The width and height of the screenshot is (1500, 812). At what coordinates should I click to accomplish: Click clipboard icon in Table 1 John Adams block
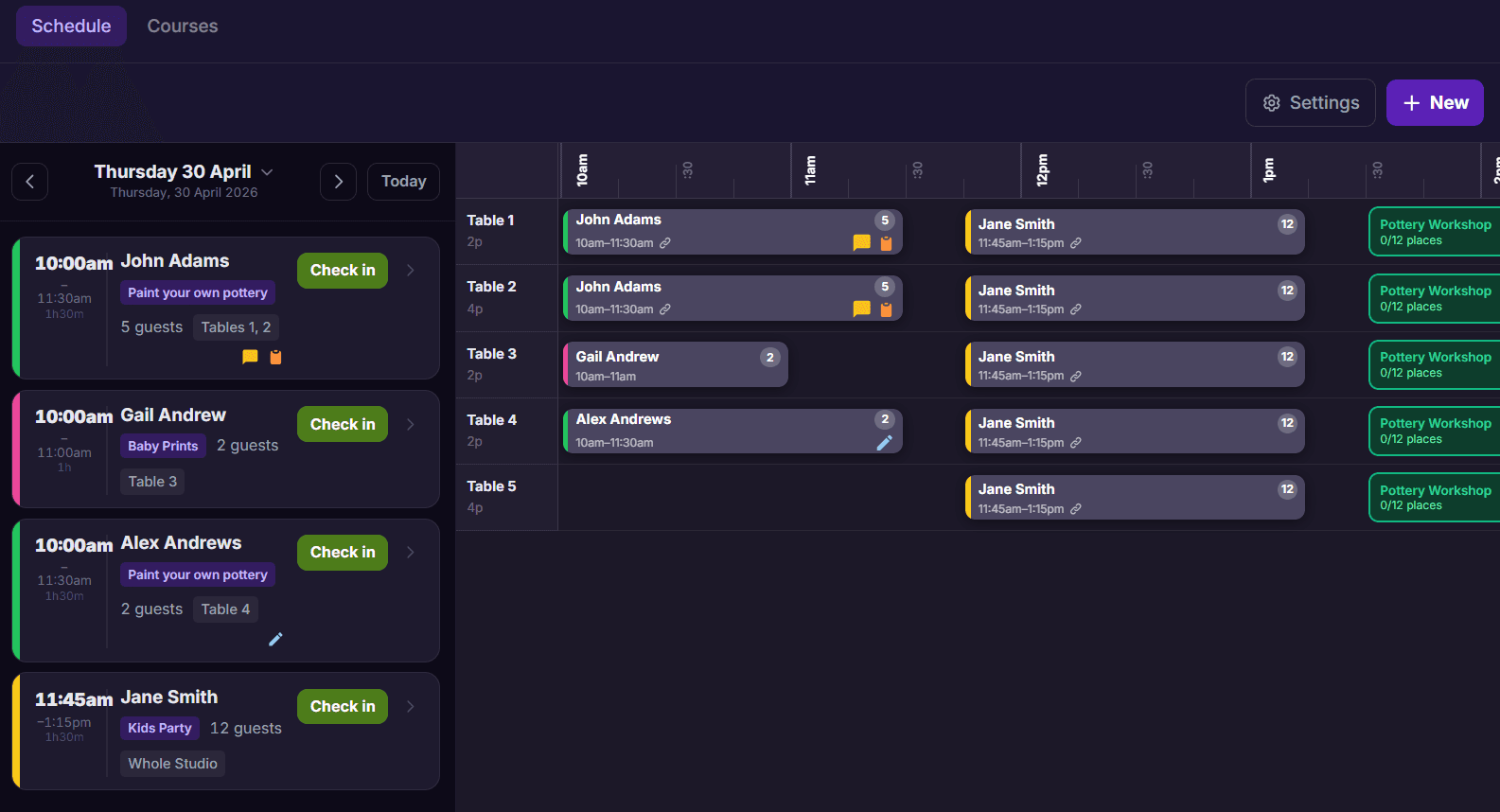pyautogui.click(x=886, y=243)
